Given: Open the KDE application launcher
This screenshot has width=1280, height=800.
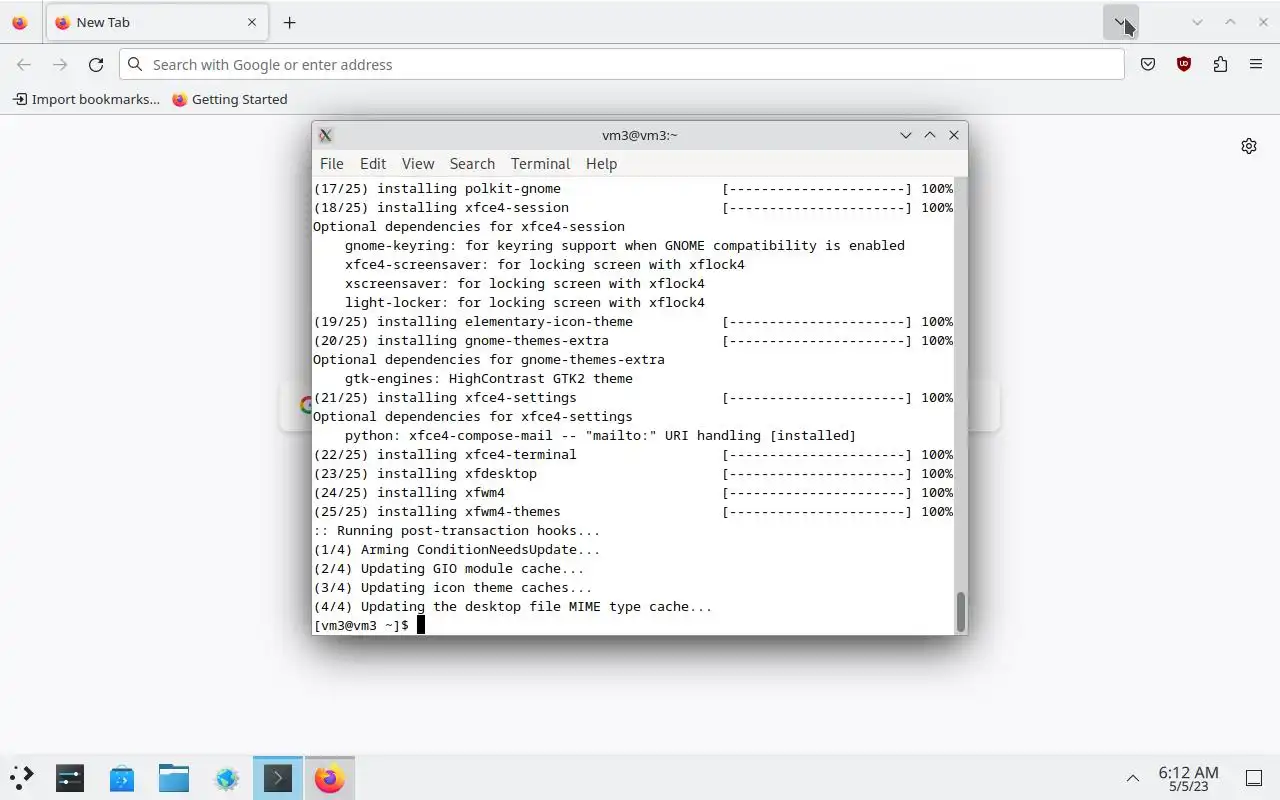Looking at the screenshot, I should click(22, 778).
